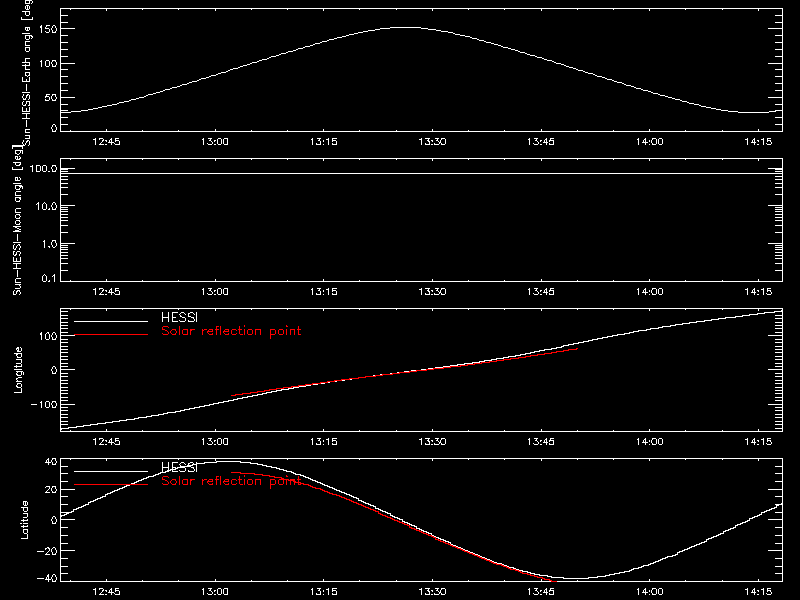
Task: Click the 100 tick on Longitude axis
Action: (x=47, y=336)
